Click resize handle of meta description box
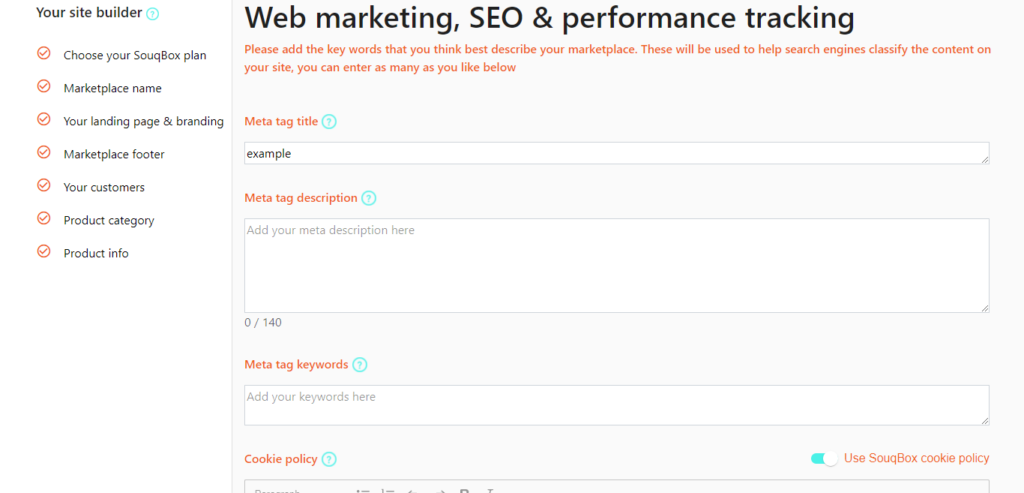This screenshot has height=493, width=1024. (x=984, y=308)
